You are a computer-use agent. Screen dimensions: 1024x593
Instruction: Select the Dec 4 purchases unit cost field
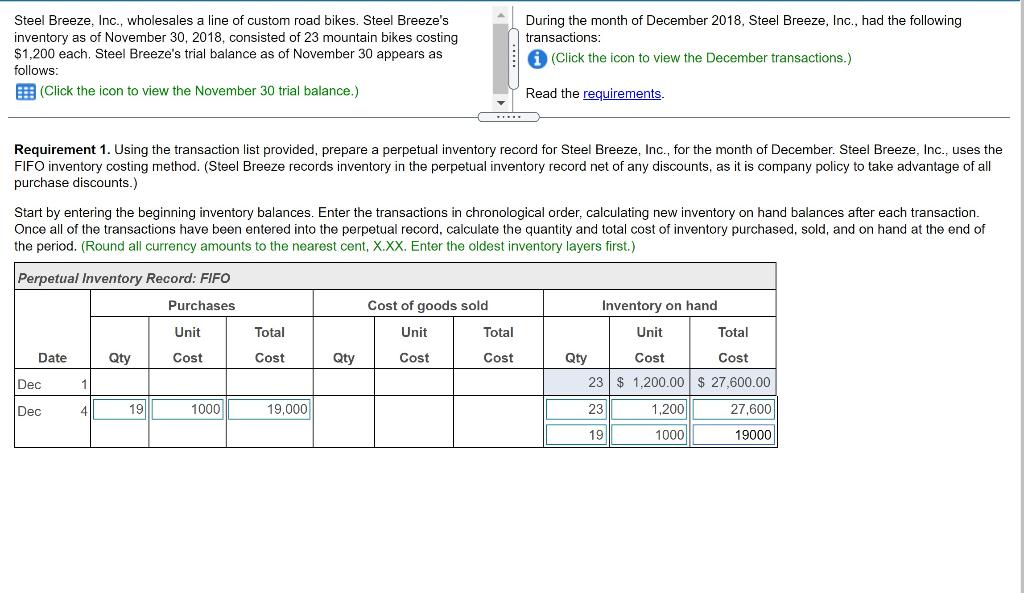pyautogui.click(x=187, y=409)
